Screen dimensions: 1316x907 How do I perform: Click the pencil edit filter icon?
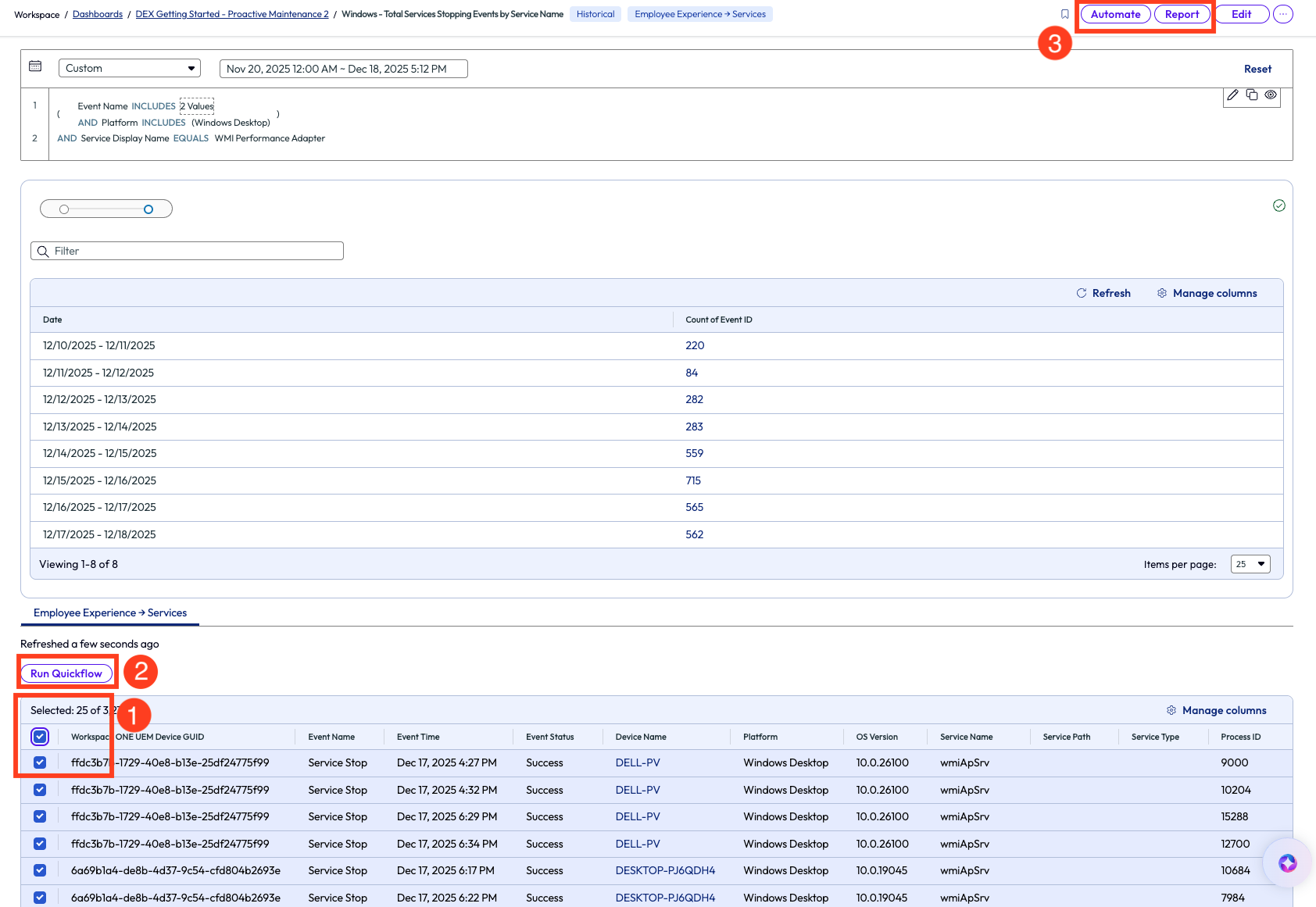(1232, 95)
